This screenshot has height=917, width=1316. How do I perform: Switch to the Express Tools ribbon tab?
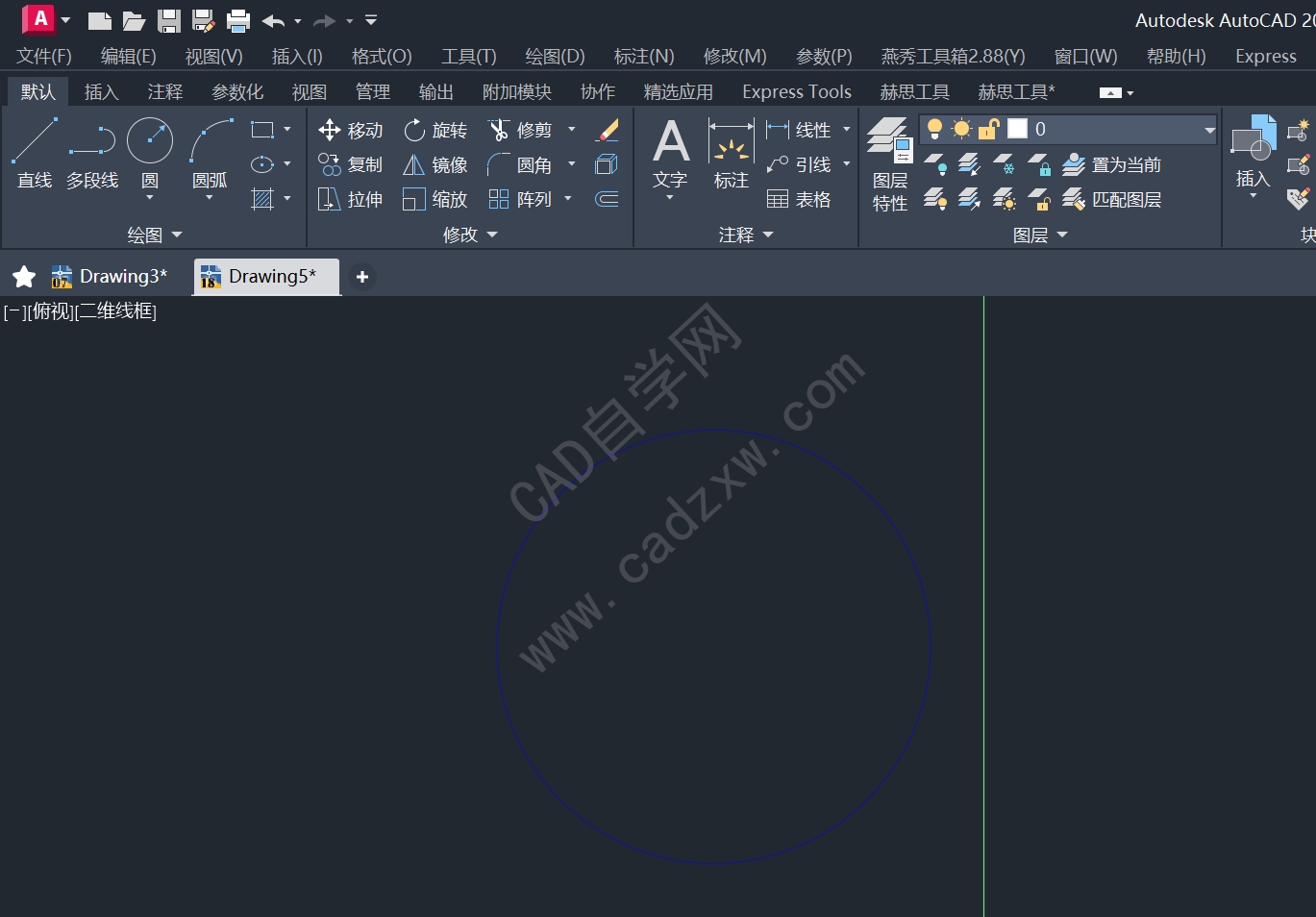(x=797, y=91)
